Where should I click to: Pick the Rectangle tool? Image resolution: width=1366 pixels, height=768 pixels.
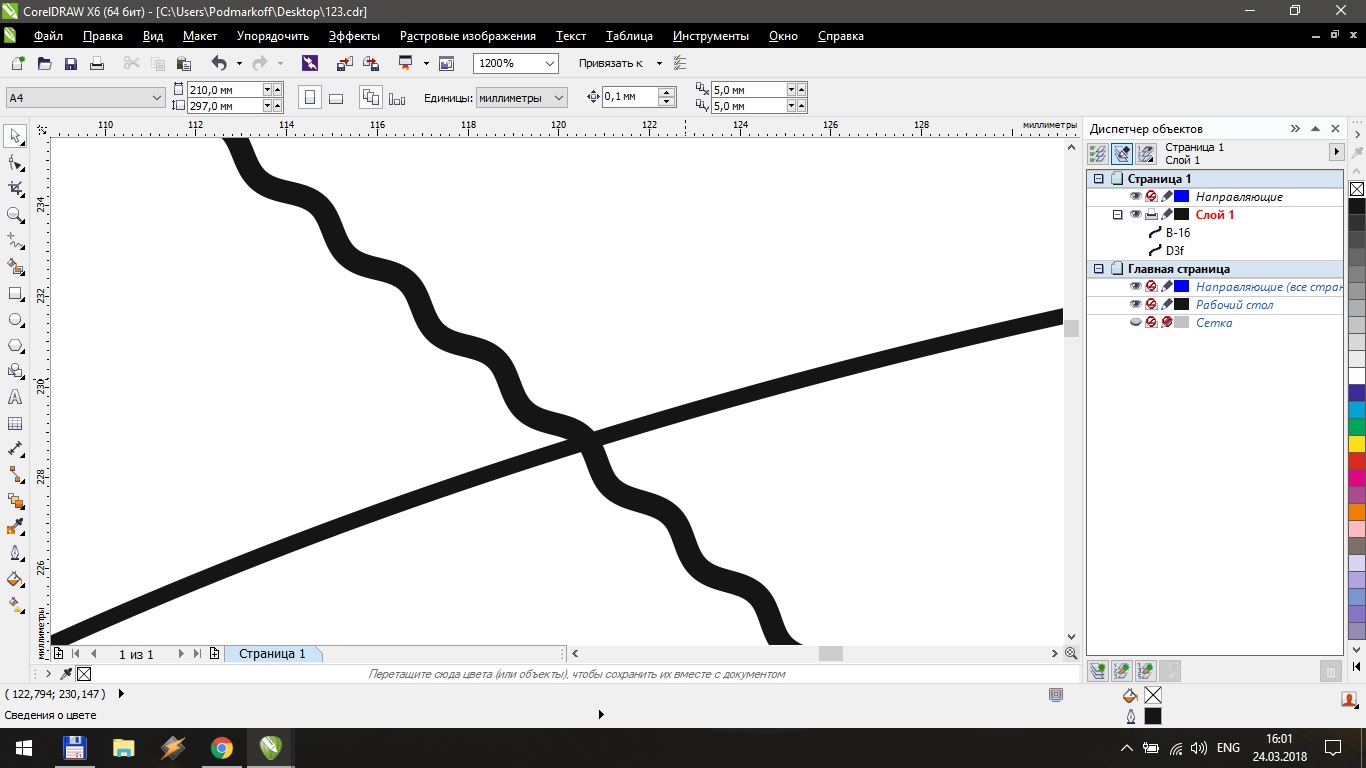(x=15, y=294)
